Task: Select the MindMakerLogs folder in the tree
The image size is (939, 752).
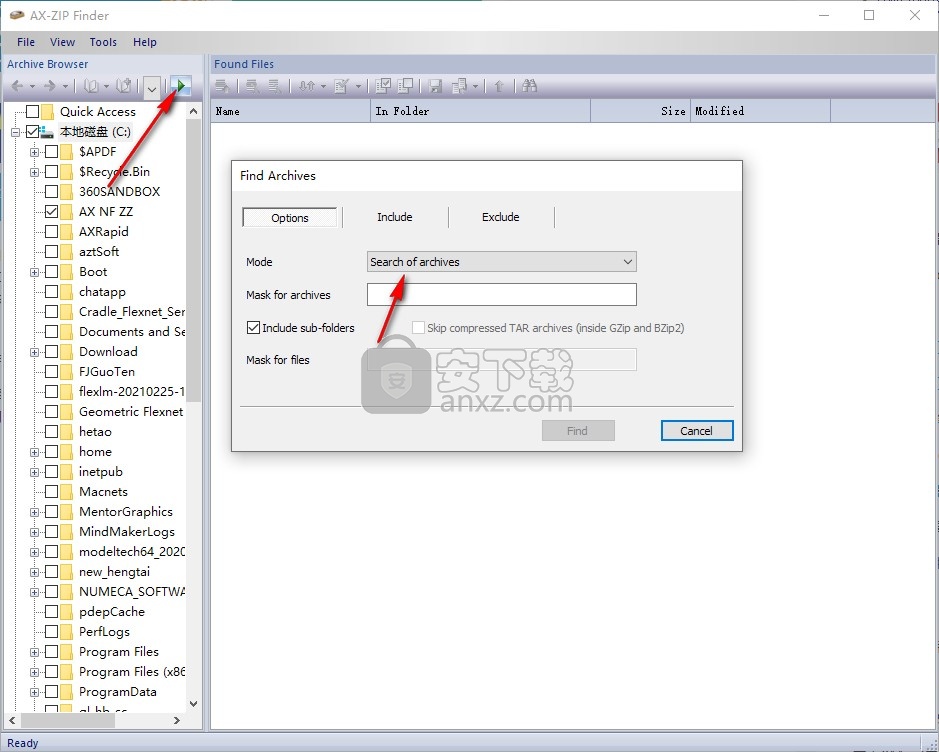Action: 127,532
